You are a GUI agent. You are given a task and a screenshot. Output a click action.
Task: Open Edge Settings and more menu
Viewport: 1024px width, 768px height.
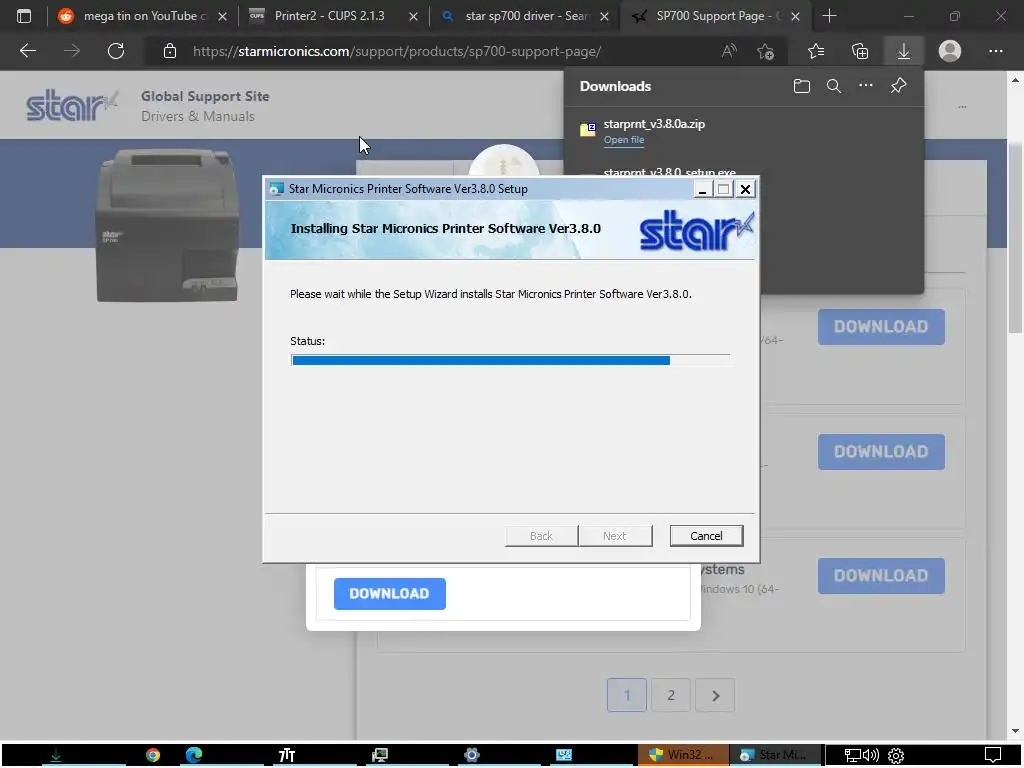[x=995, y=51]
